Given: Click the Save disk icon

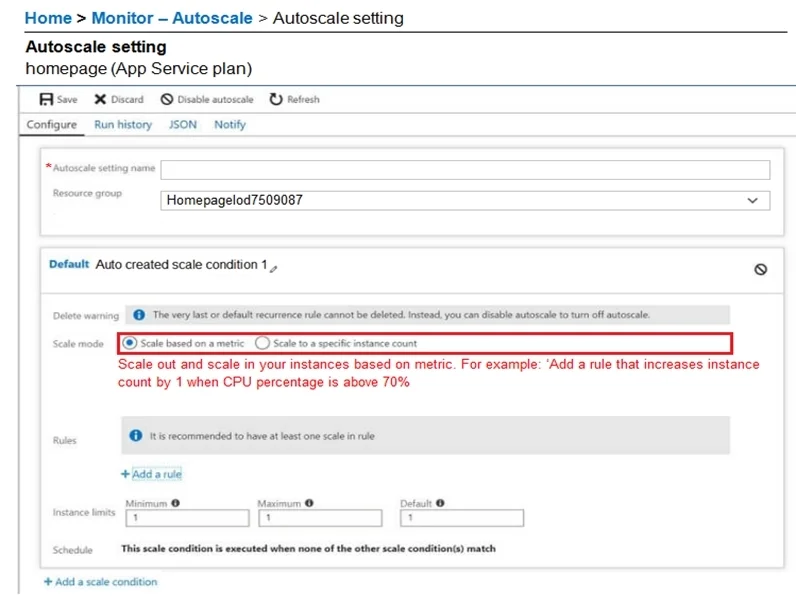Looking at the screenshot, I should coord(46,99).
